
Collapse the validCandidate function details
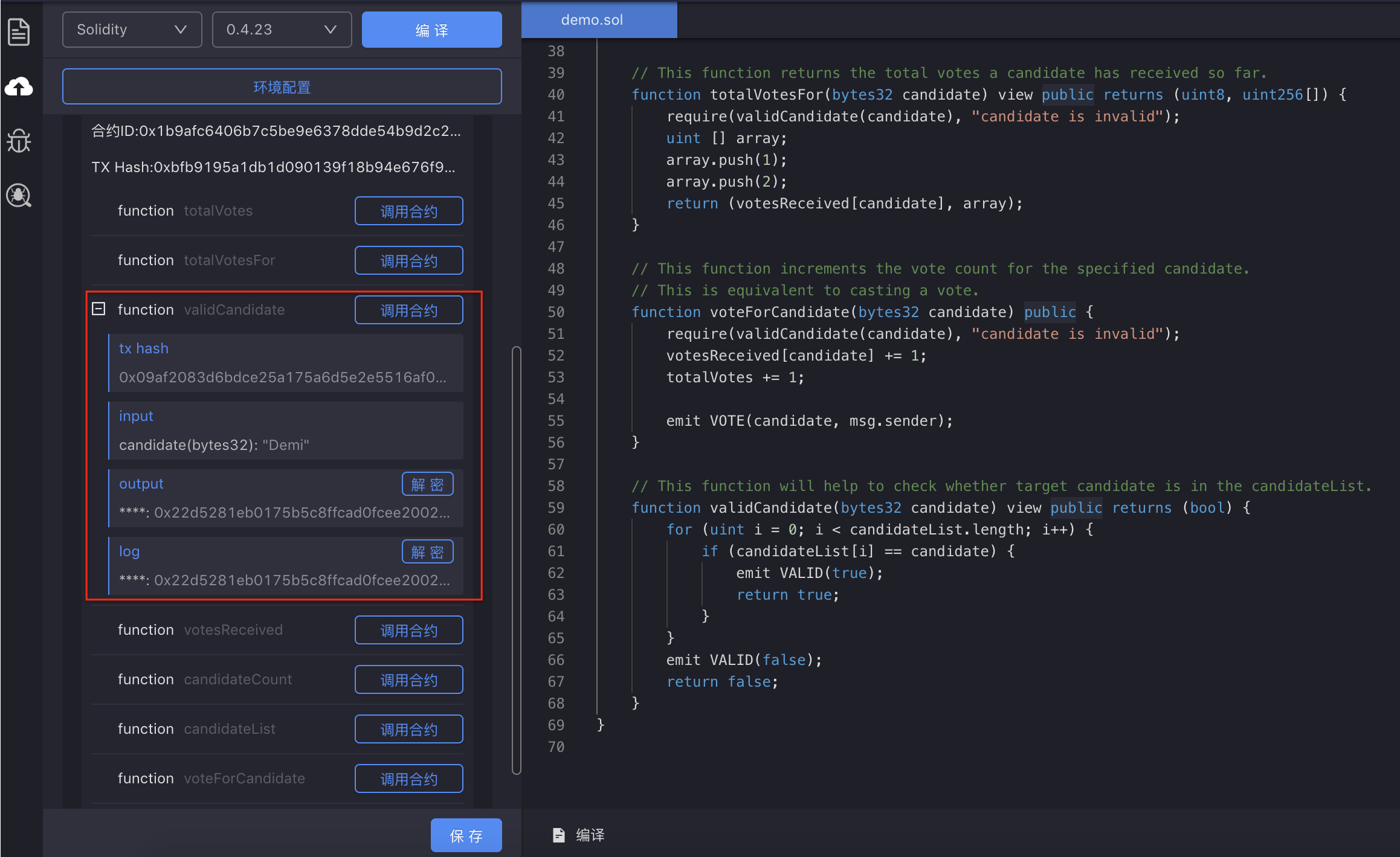pyautogui.click(x=98, y=309)
